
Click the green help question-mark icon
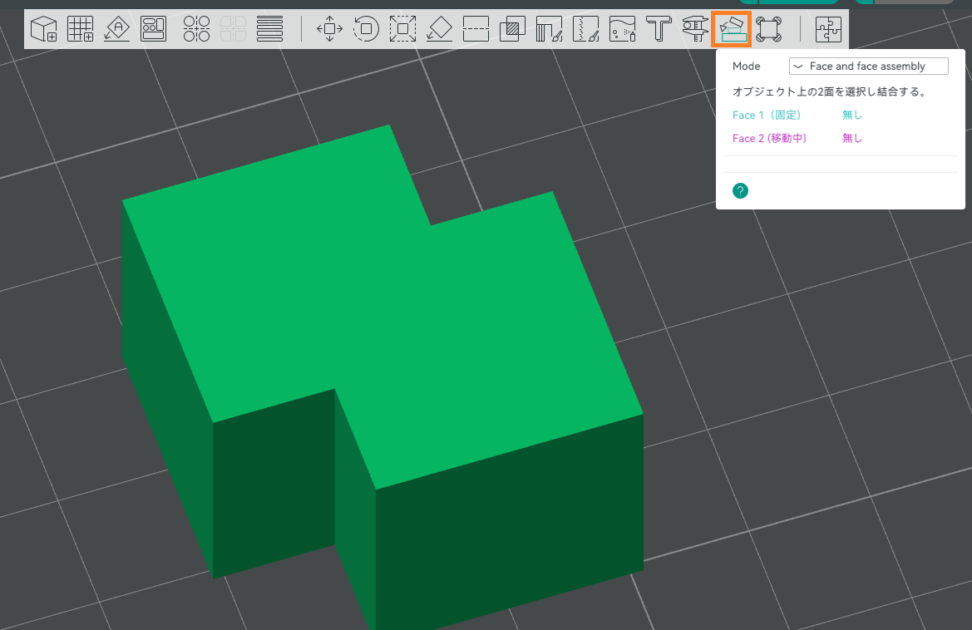pyautogui.click(x=740, y=190)
